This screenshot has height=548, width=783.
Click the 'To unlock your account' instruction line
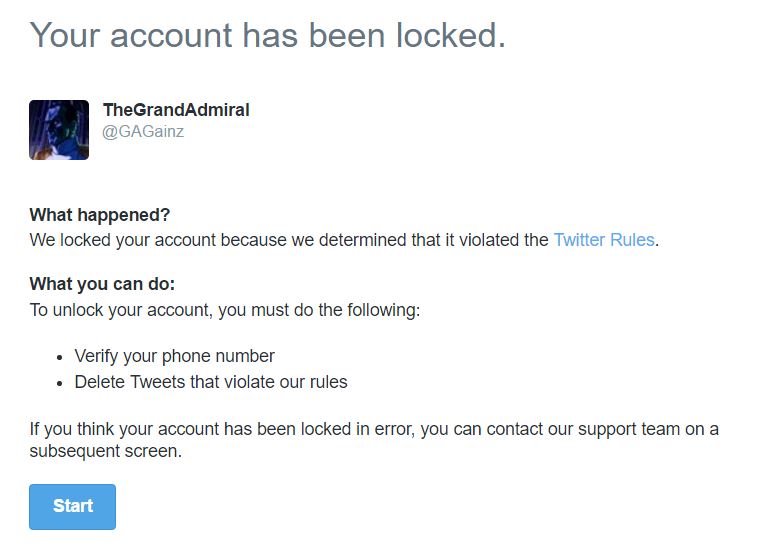225,310
